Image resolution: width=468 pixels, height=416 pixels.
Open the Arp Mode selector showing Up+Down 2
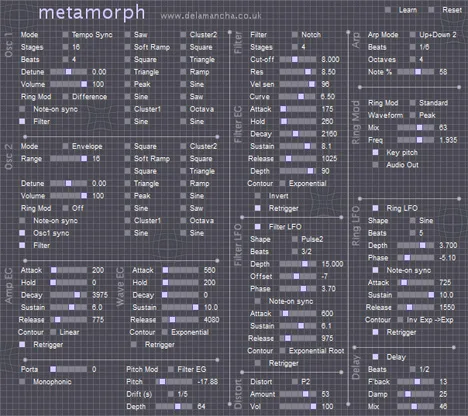coord(413,35)
